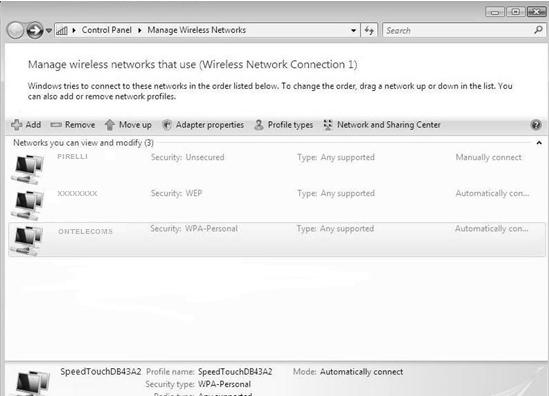The height and width of the screenshot is (396, 549).
Task: Open Profile types from toolbar
Action: [x=290, y=125]
